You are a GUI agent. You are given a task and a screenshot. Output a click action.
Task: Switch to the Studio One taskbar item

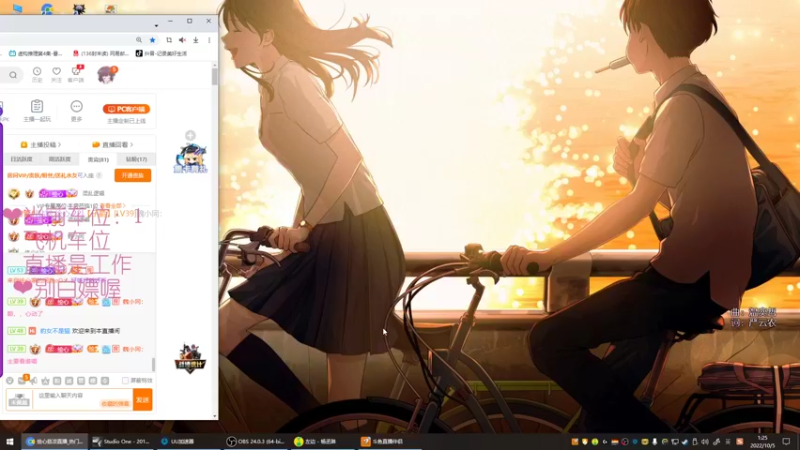click(x=121, y=441)
